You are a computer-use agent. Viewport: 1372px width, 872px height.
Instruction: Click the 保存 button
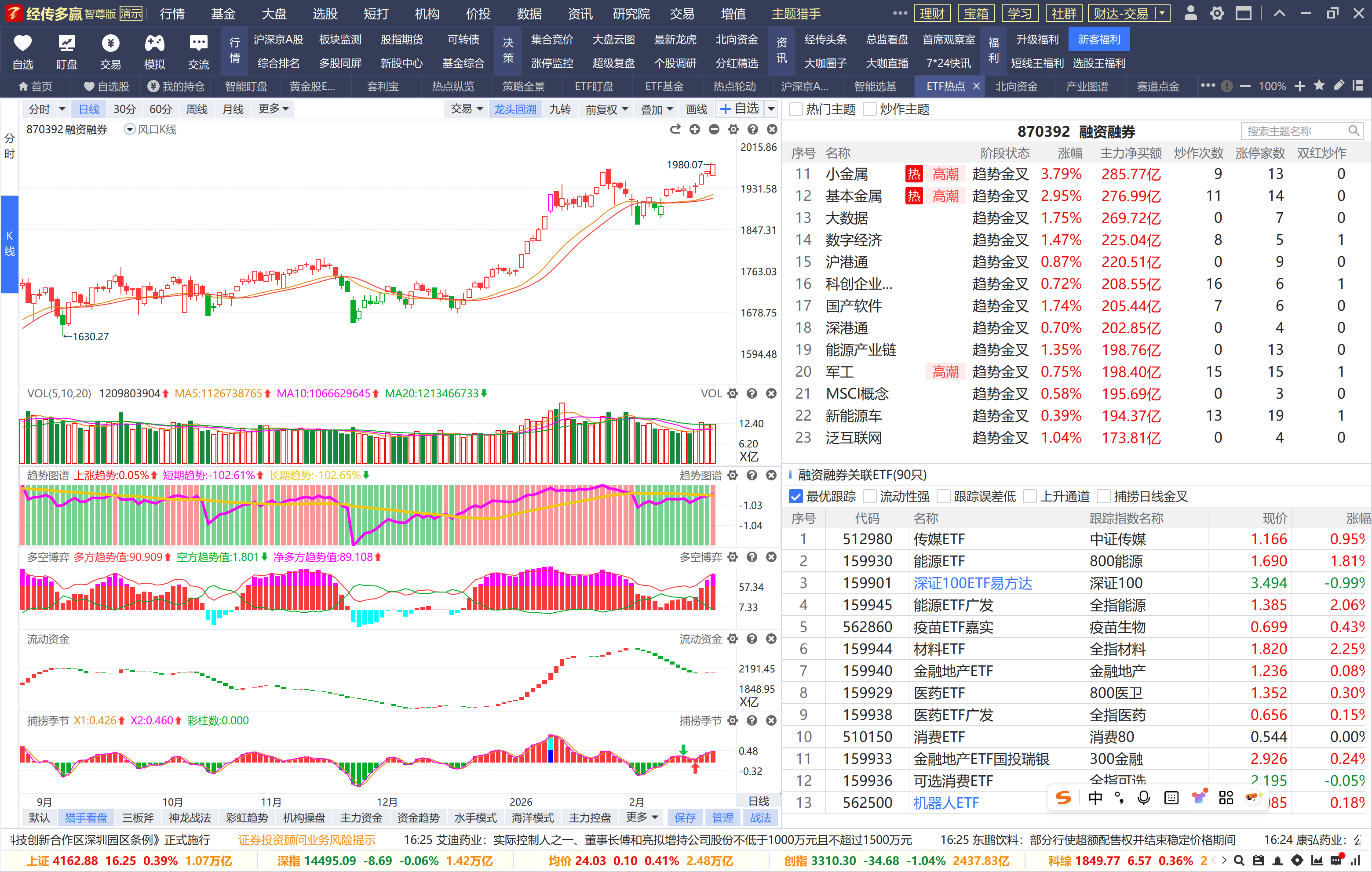684,818
